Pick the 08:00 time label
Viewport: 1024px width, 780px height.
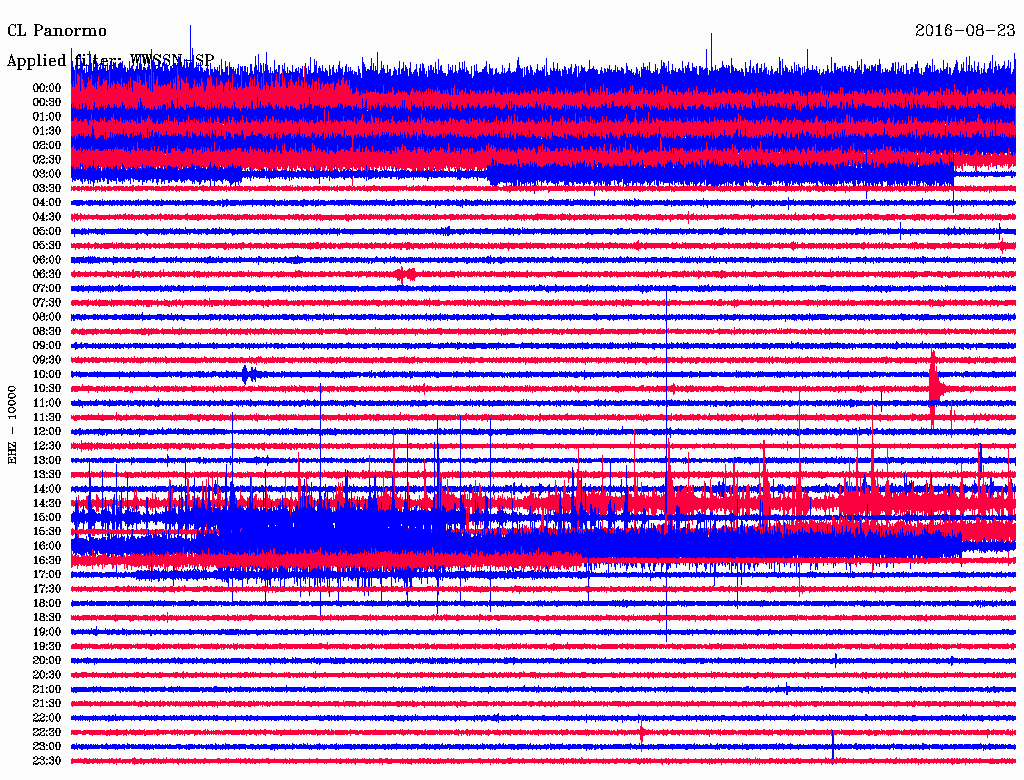click(46, 317)
